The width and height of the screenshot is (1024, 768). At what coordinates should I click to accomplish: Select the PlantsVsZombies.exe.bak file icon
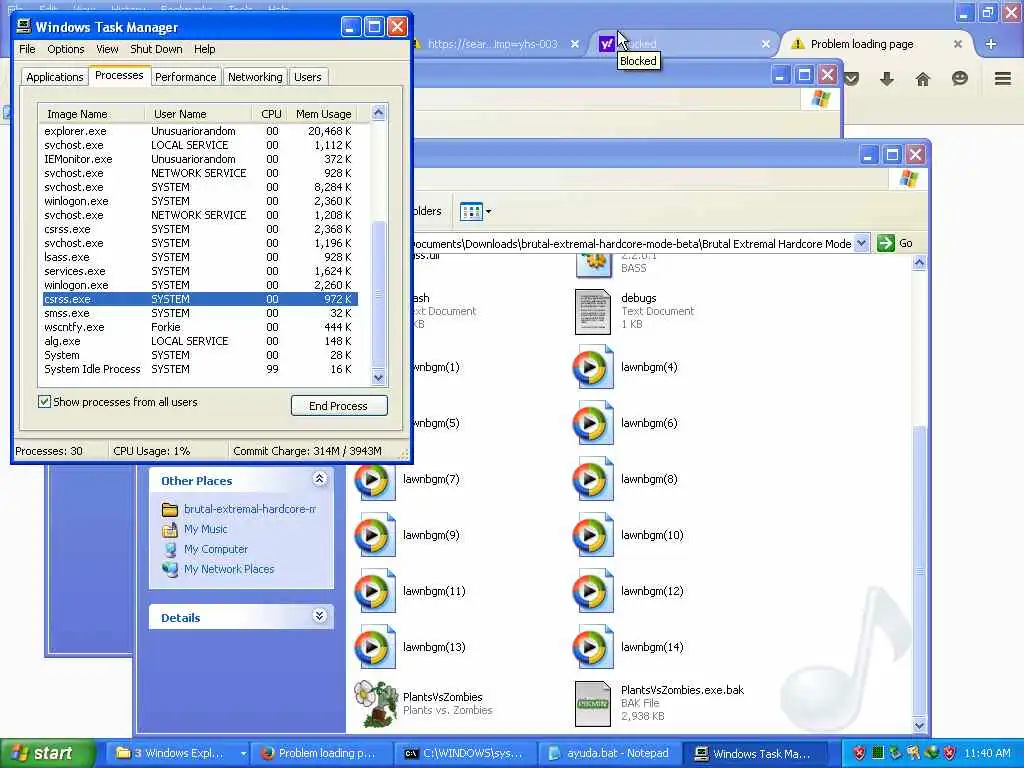[592, 703]
